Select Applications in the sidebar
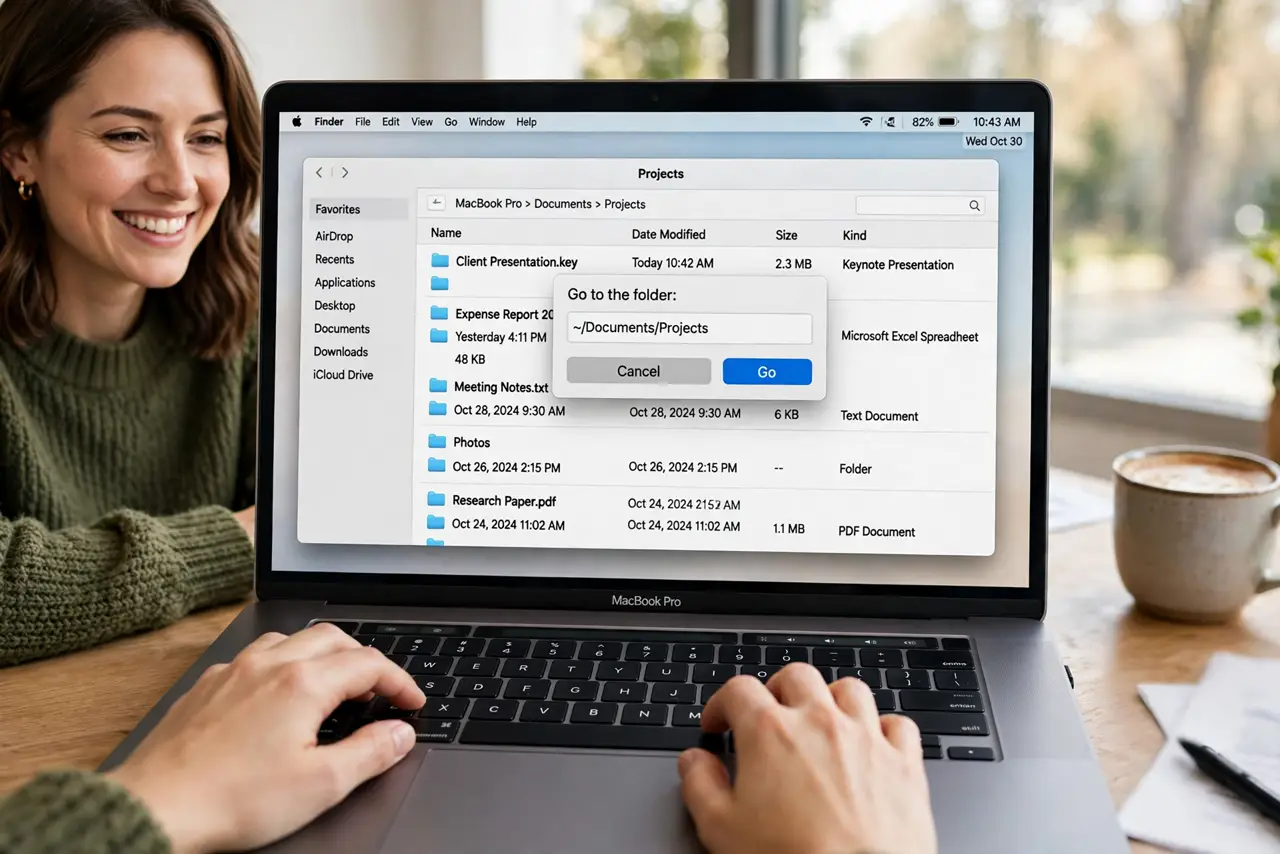 pyautogui.click(x=345, y=283)
